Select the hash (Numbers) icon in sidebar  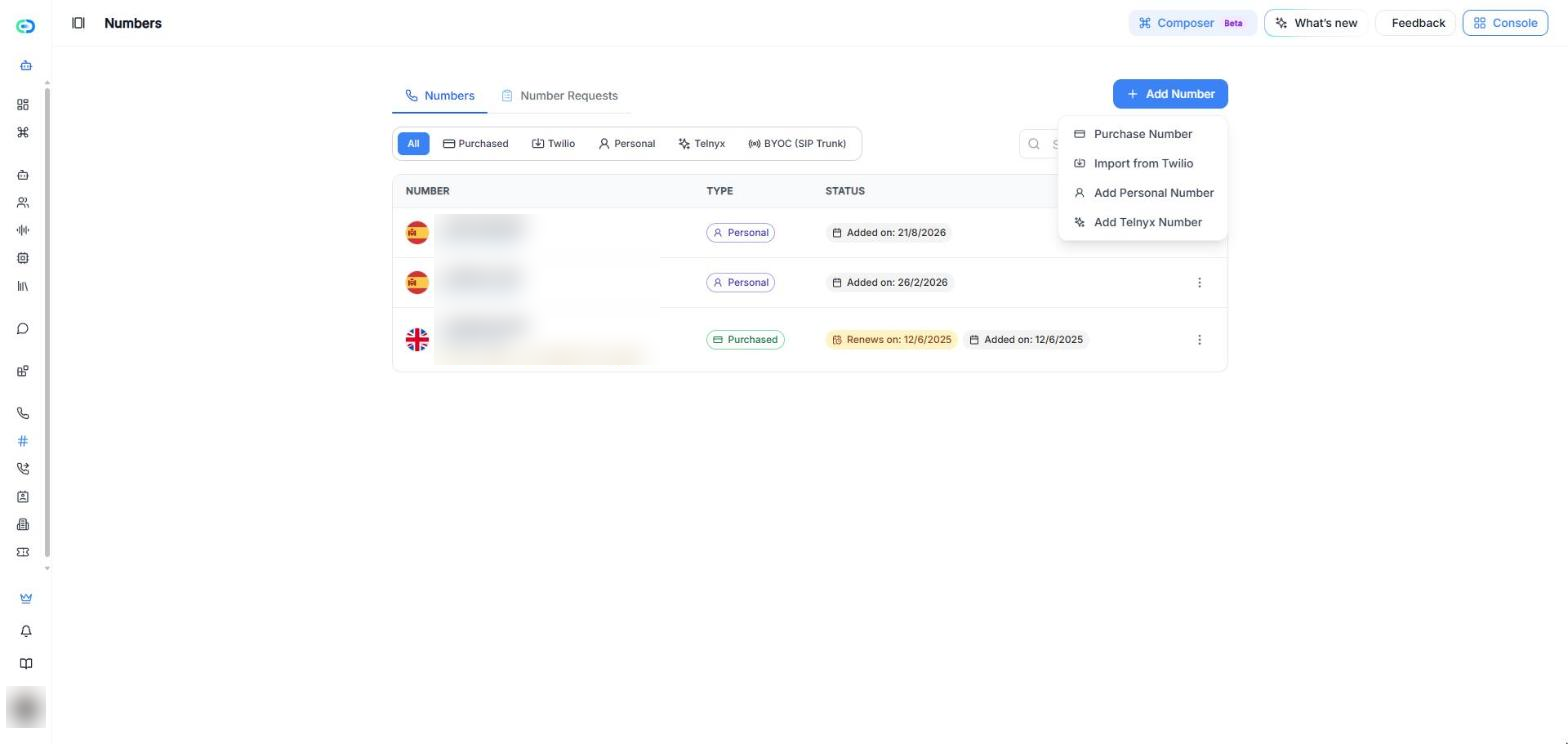point(23,441)
